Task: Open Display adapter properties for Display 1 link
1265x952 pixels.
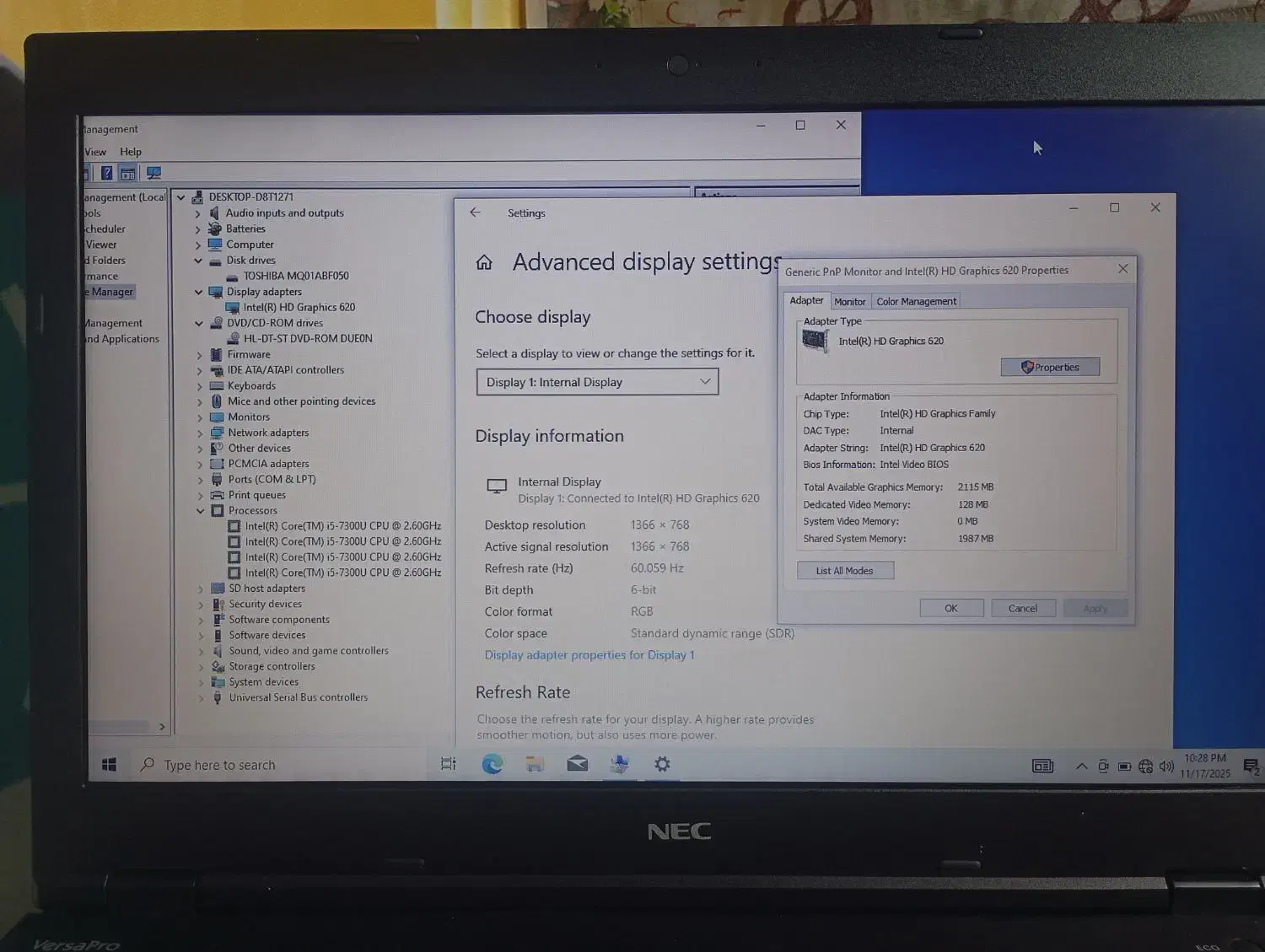Action: 589,654
